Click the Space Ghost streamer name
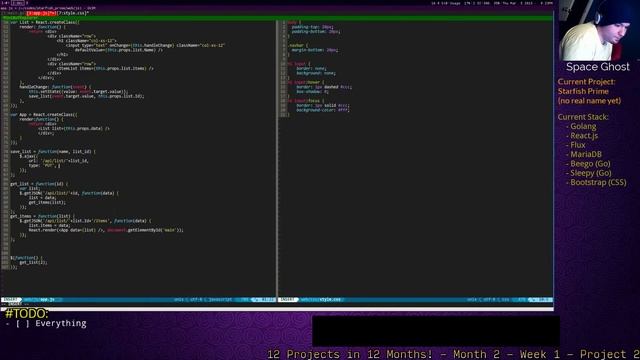This screenshot has height=360, width=640. [x=598, y=67]
